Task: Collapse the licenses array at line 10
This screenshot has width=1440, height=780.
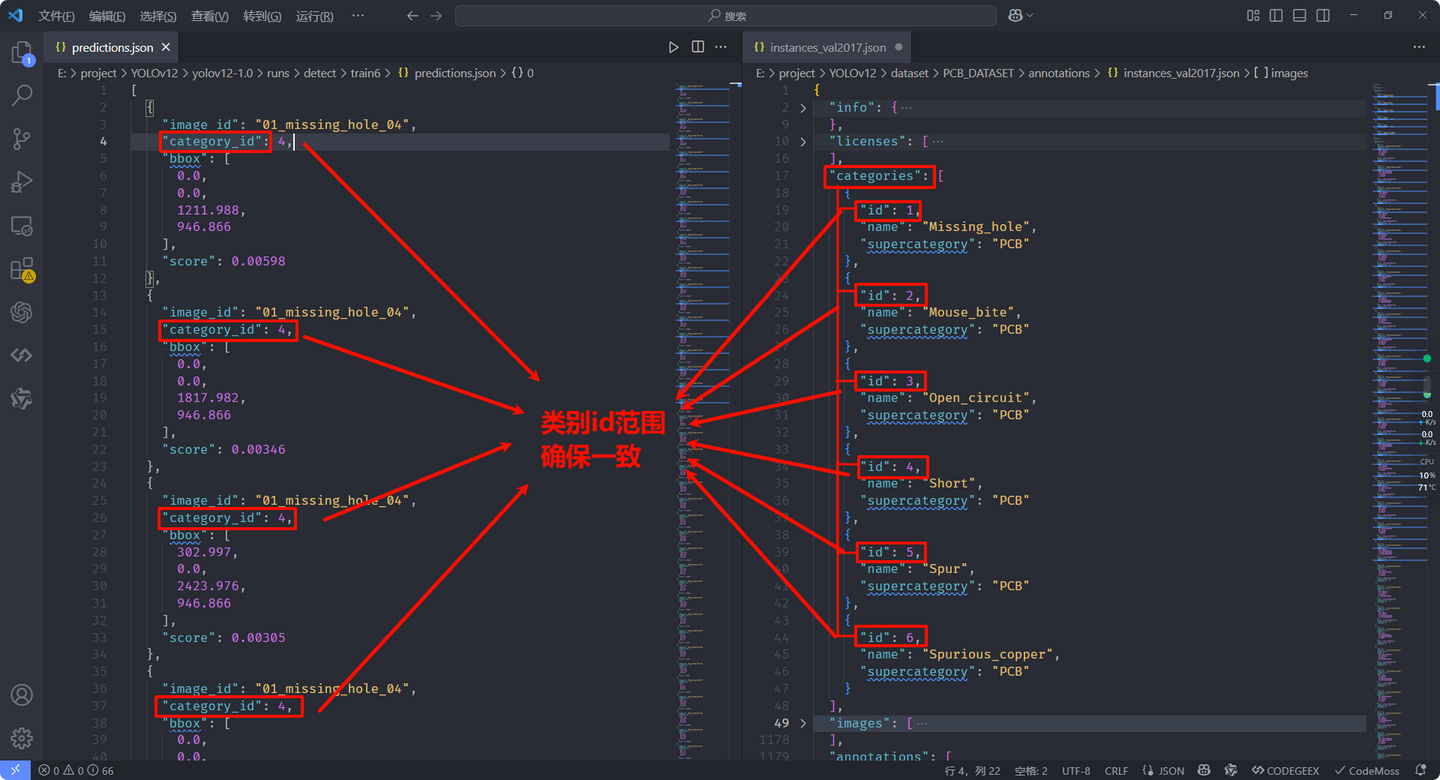Action: (x=804, y=141)
